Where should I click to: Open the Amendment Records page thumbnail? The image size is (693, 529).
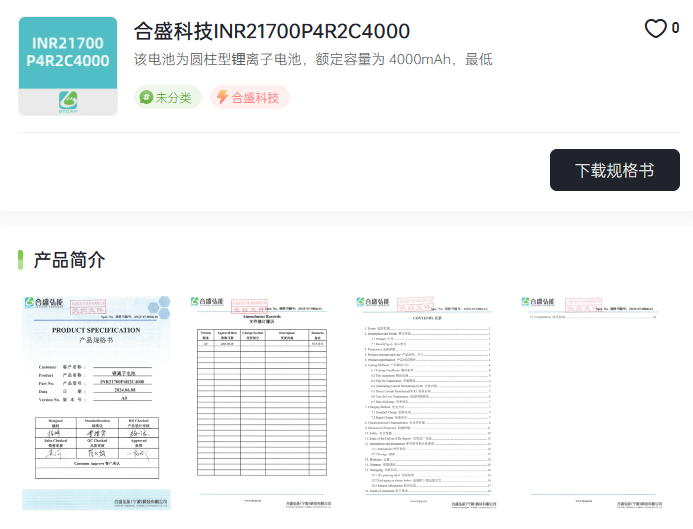pyautogui.click(x=262, y=403)
